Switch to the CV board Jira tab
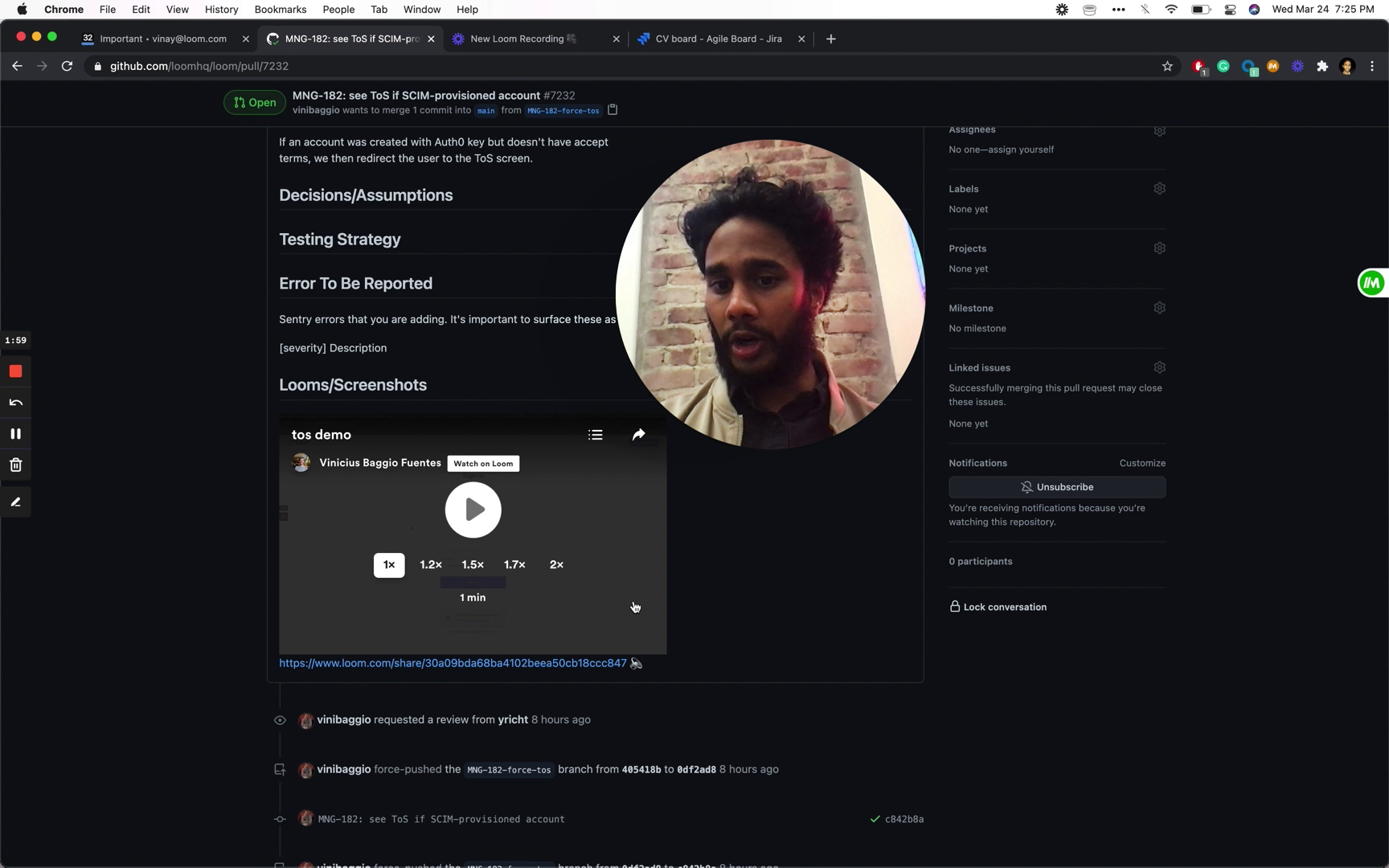Viewport: 1389px width, 868px height. (718, 39)
